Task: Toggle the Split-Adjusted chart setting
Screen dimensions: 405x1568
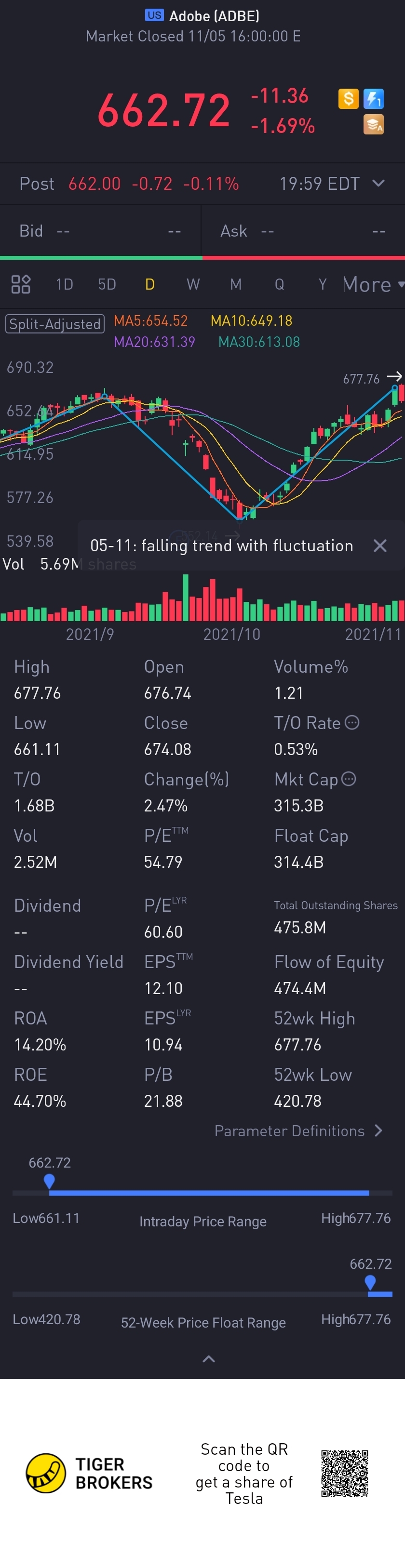Action: (55, 324)
